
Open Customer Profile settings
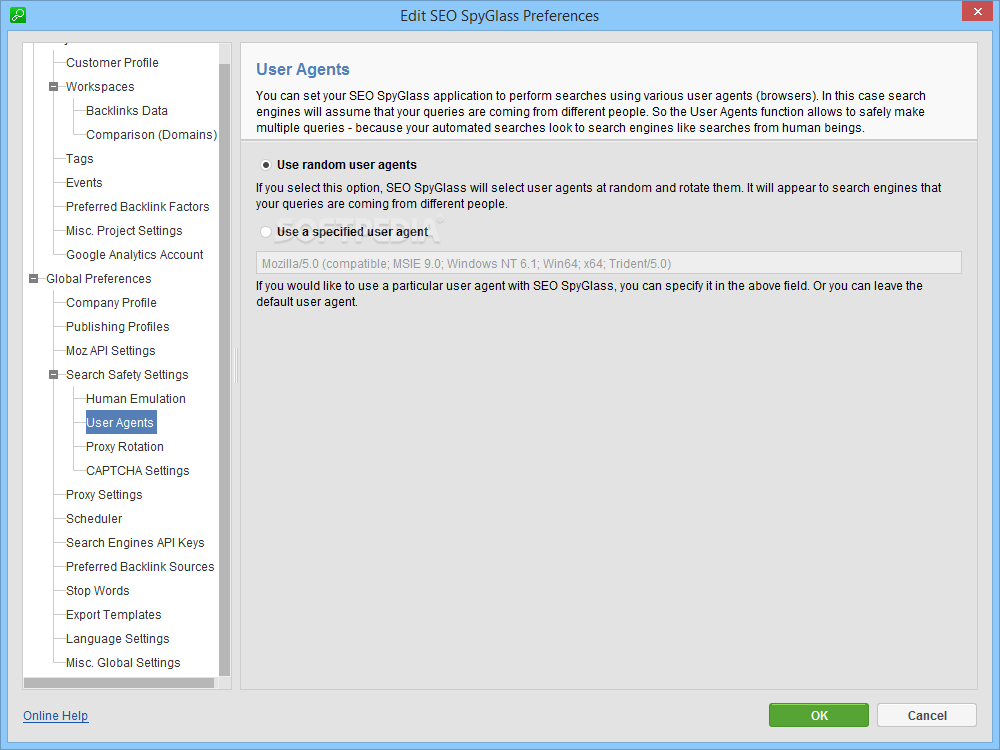[x=112, y=62]
